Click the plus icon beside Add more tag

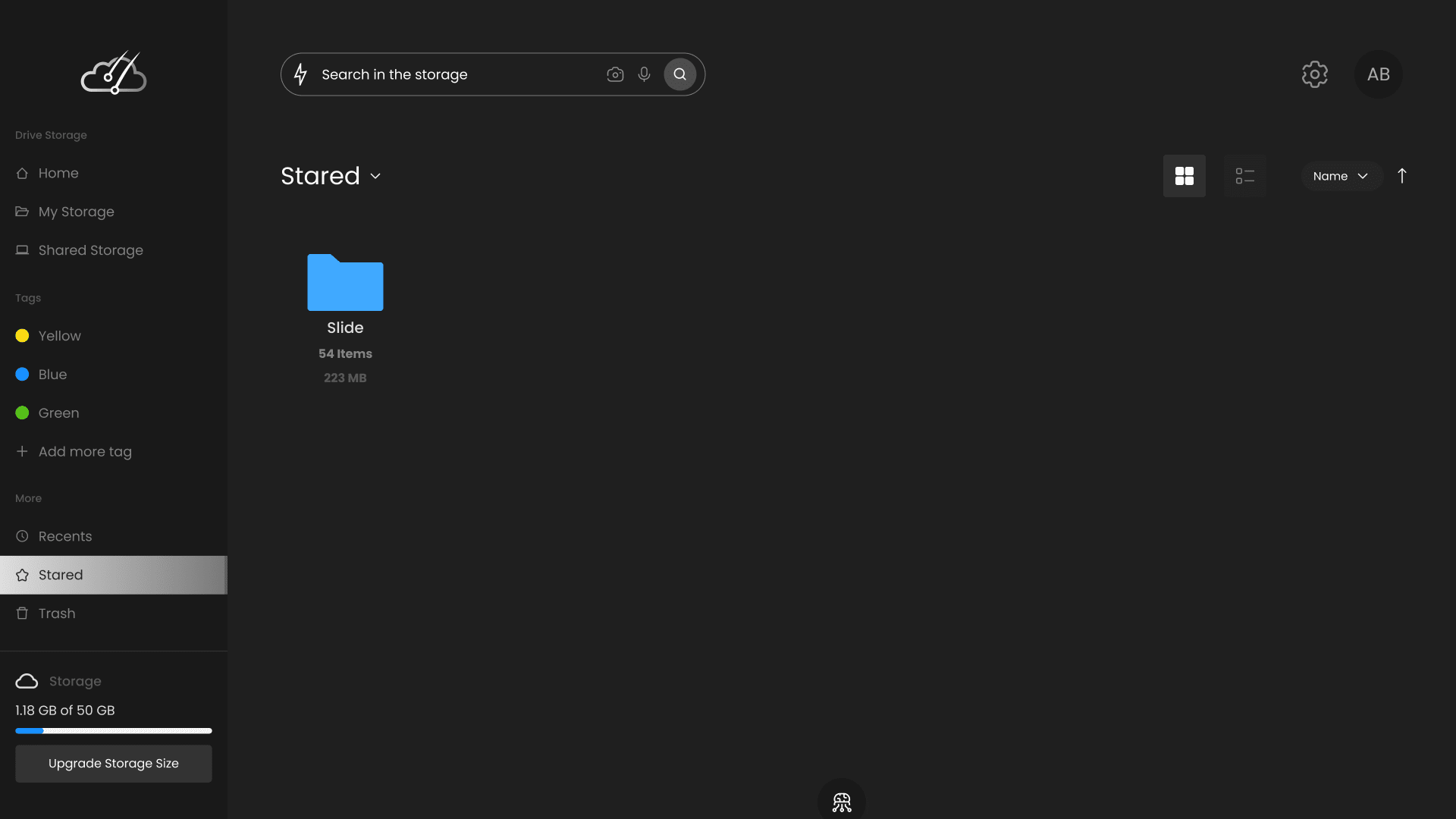click(22, 451)
